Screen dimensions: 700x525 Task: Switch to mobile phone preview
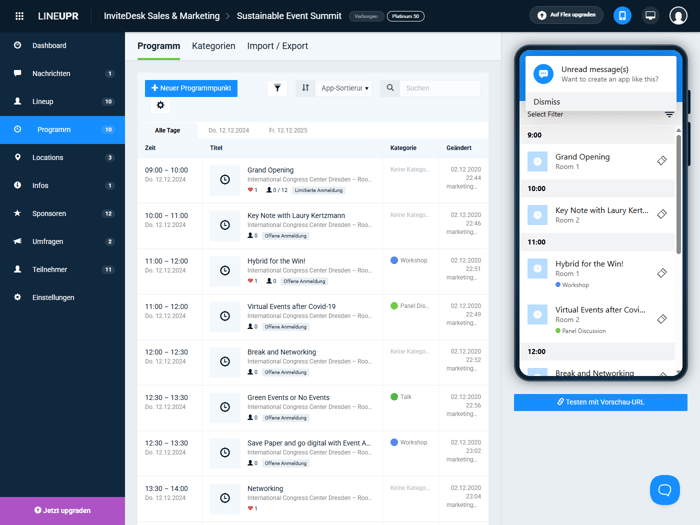[x=622, y=16]
